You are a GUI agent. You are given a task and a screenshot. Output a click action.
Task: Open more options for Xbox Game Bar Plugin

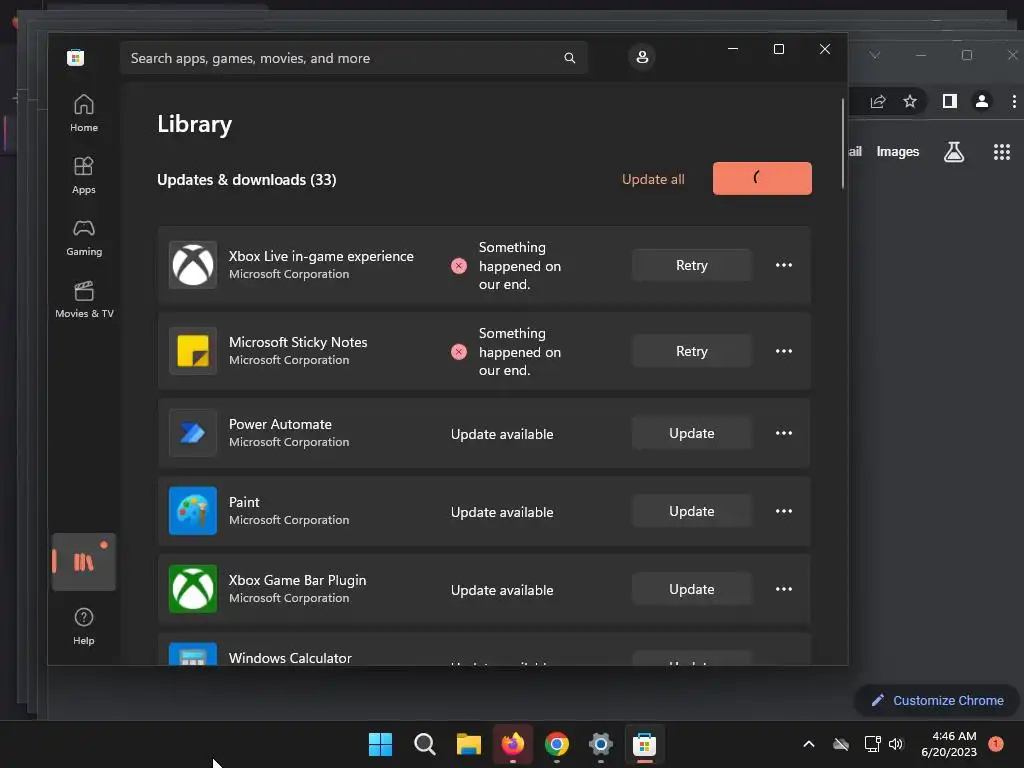(x=784, y=589)
